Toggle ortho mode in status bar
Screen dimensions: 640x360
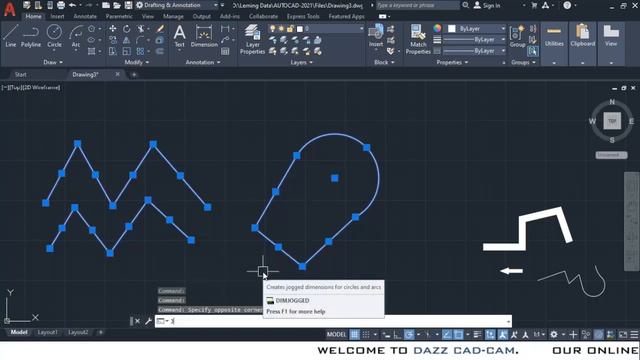click(x=398, y=335)
